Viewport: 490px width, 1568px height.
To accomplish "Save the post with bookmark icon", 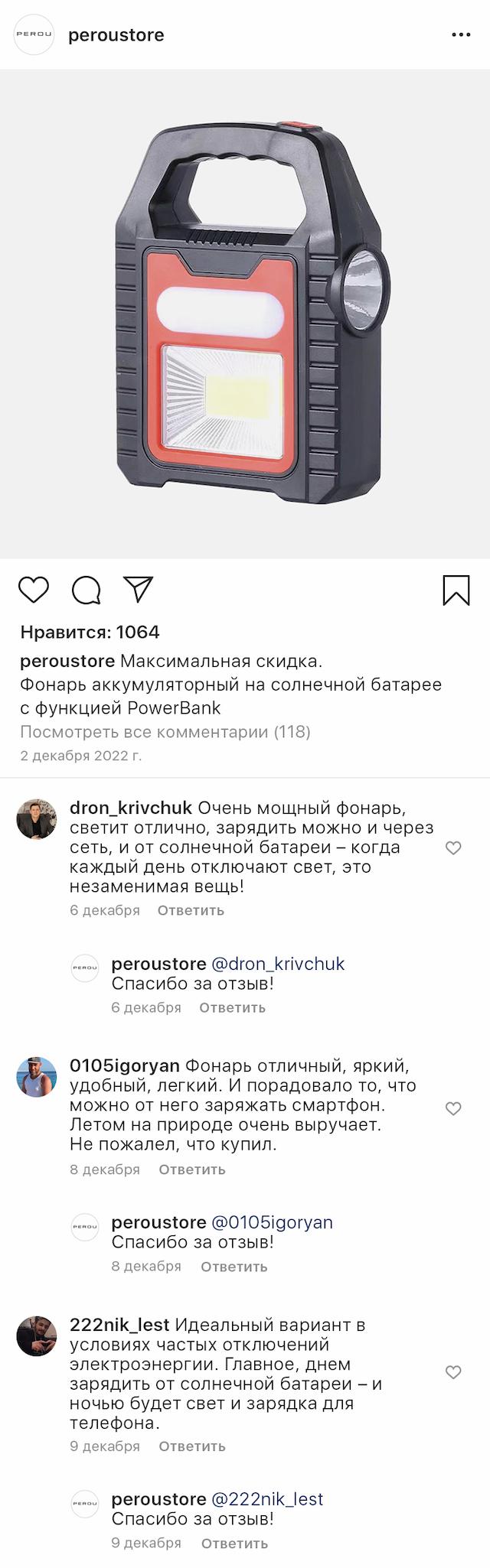I will tap(456, 590).
